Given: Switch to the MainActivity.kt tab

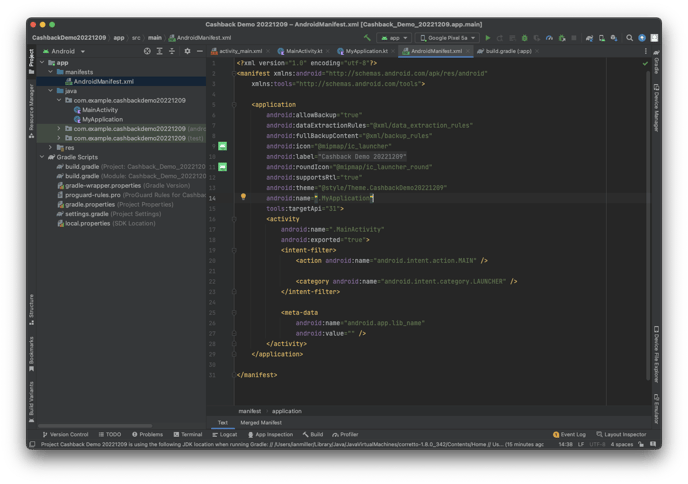Looking at the screenshot, I should [x=304, y=50].
